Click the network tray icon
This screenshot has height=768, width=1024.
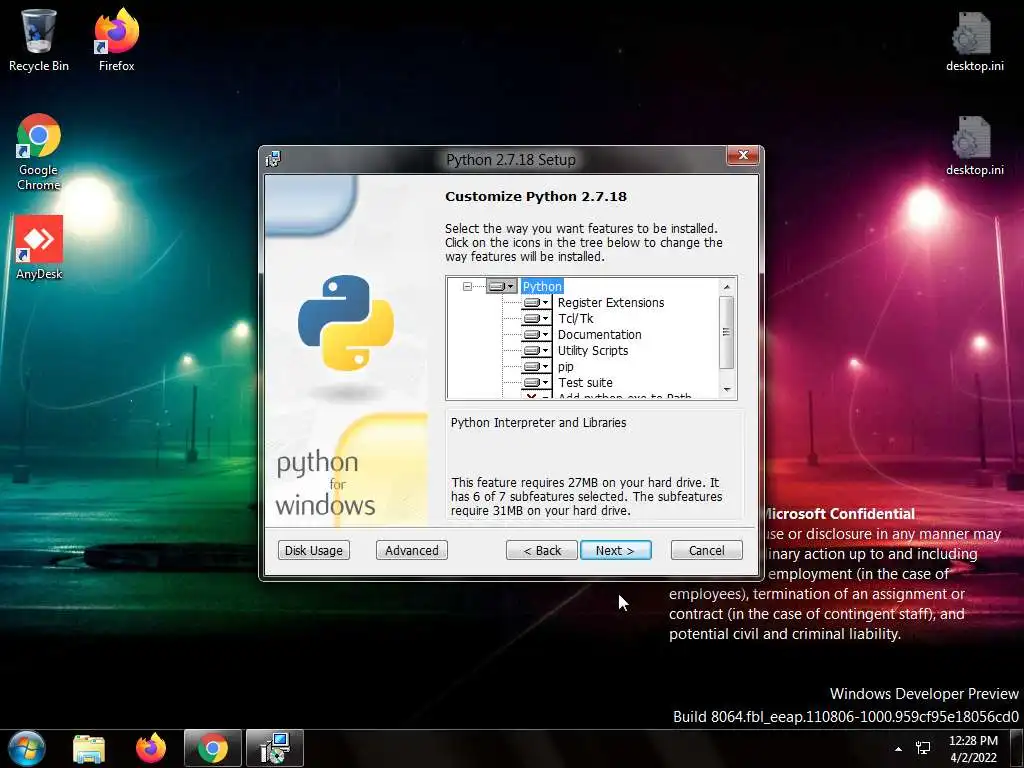(923, 748)
